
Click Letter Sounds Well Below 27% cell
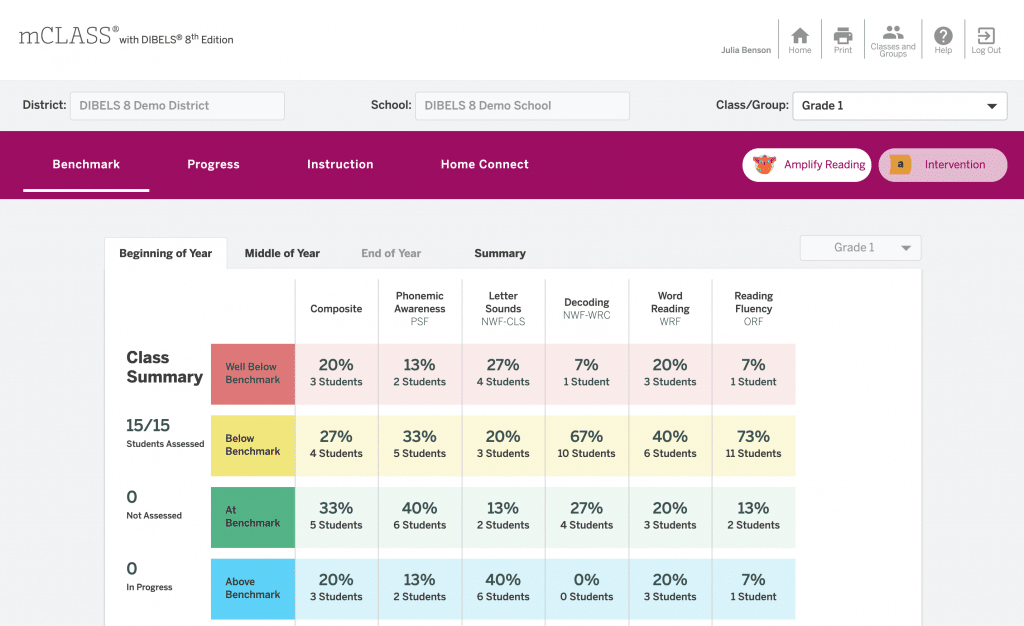[x=503, y=374]
